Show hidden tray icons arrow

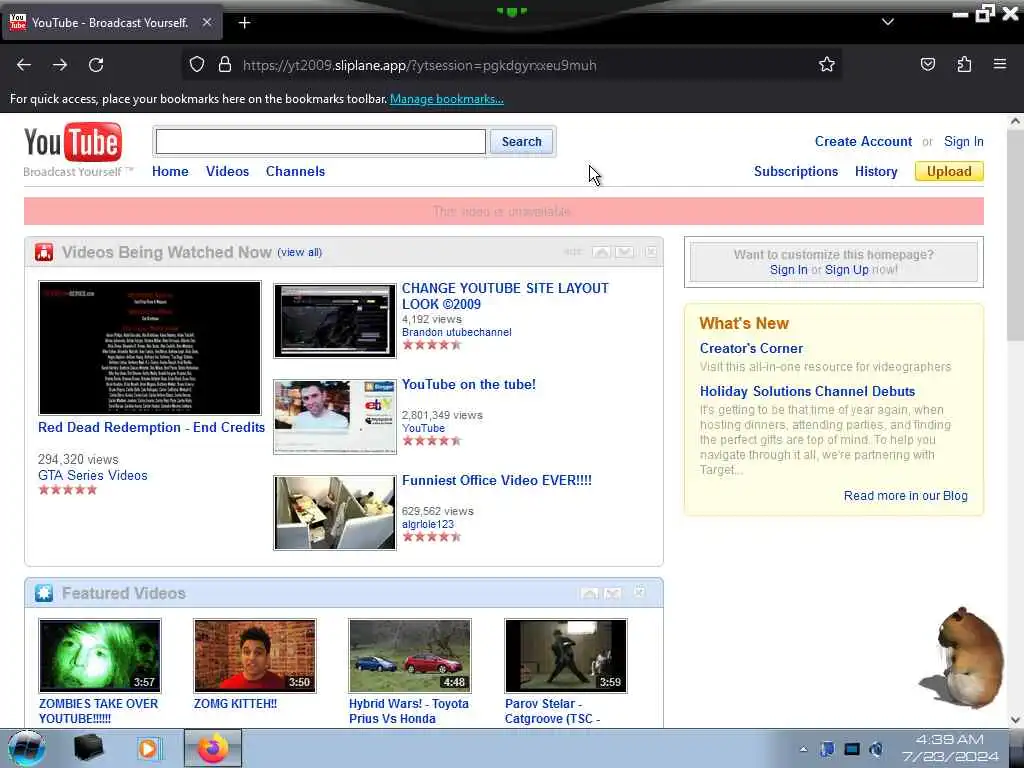tap(803, 749)
